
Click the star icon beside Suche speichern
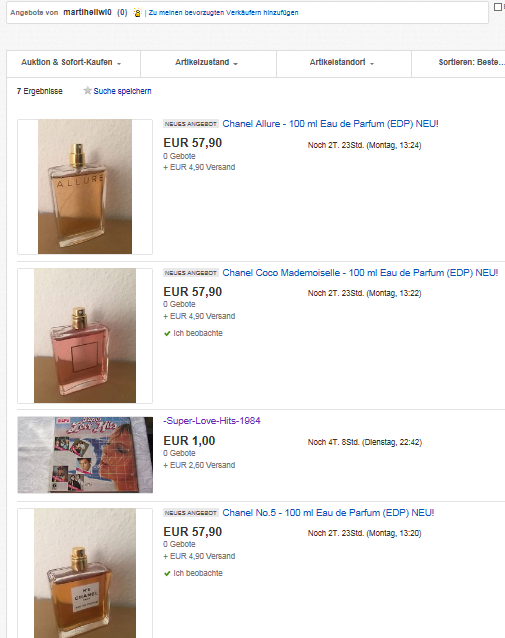point(87,90)
